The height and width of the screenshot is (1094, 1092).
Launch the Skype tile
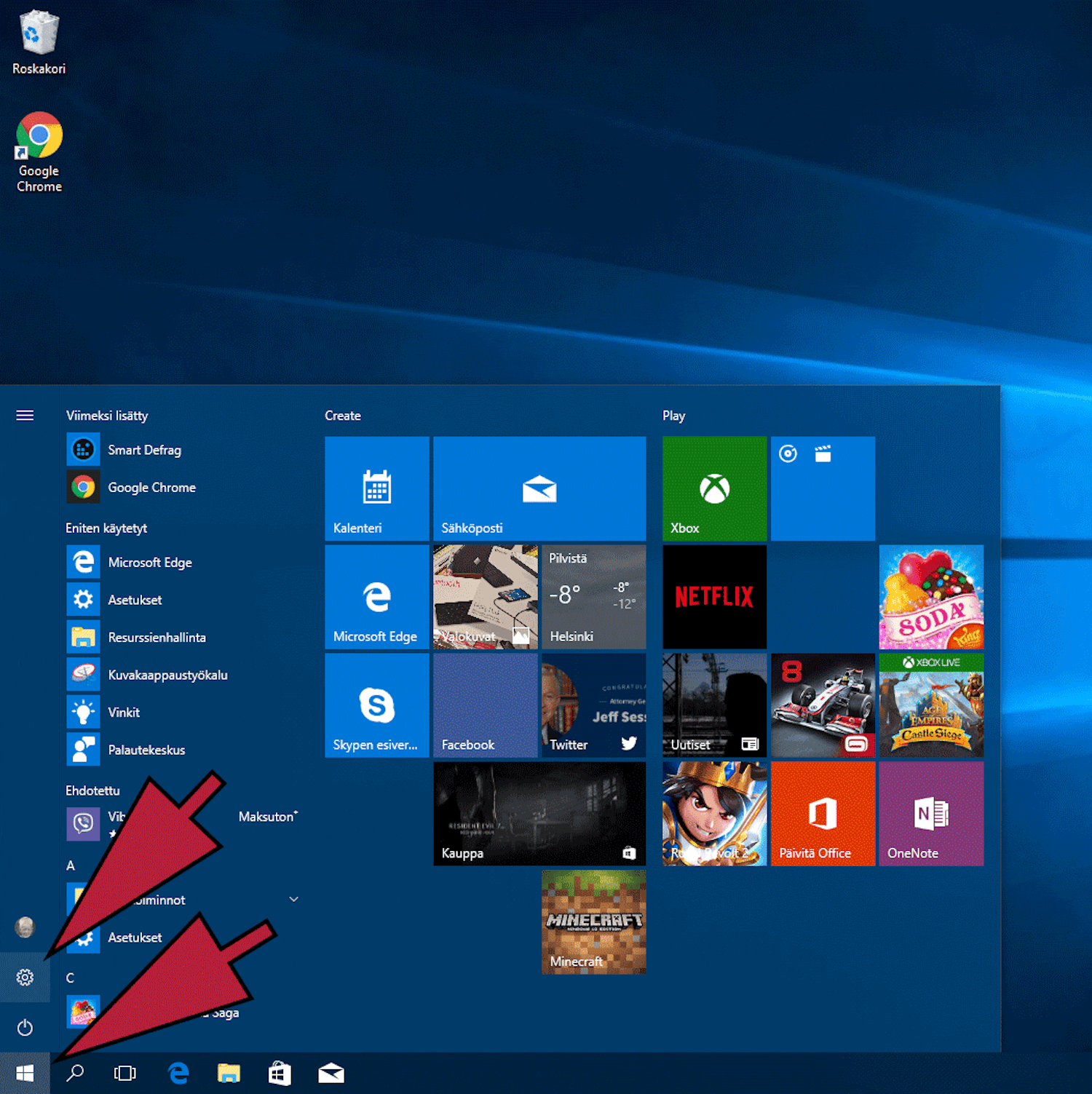(x=376, y=705)
